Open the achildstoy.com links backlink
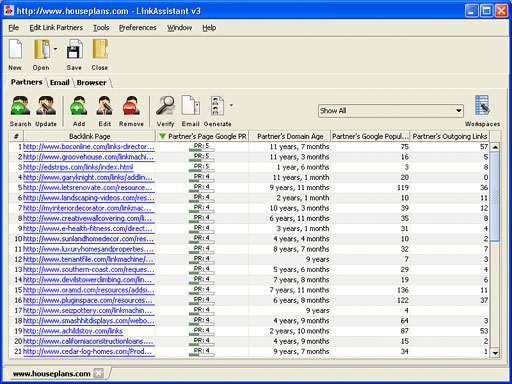This screenshot has height=384, width=512. [x=73, y=331]
